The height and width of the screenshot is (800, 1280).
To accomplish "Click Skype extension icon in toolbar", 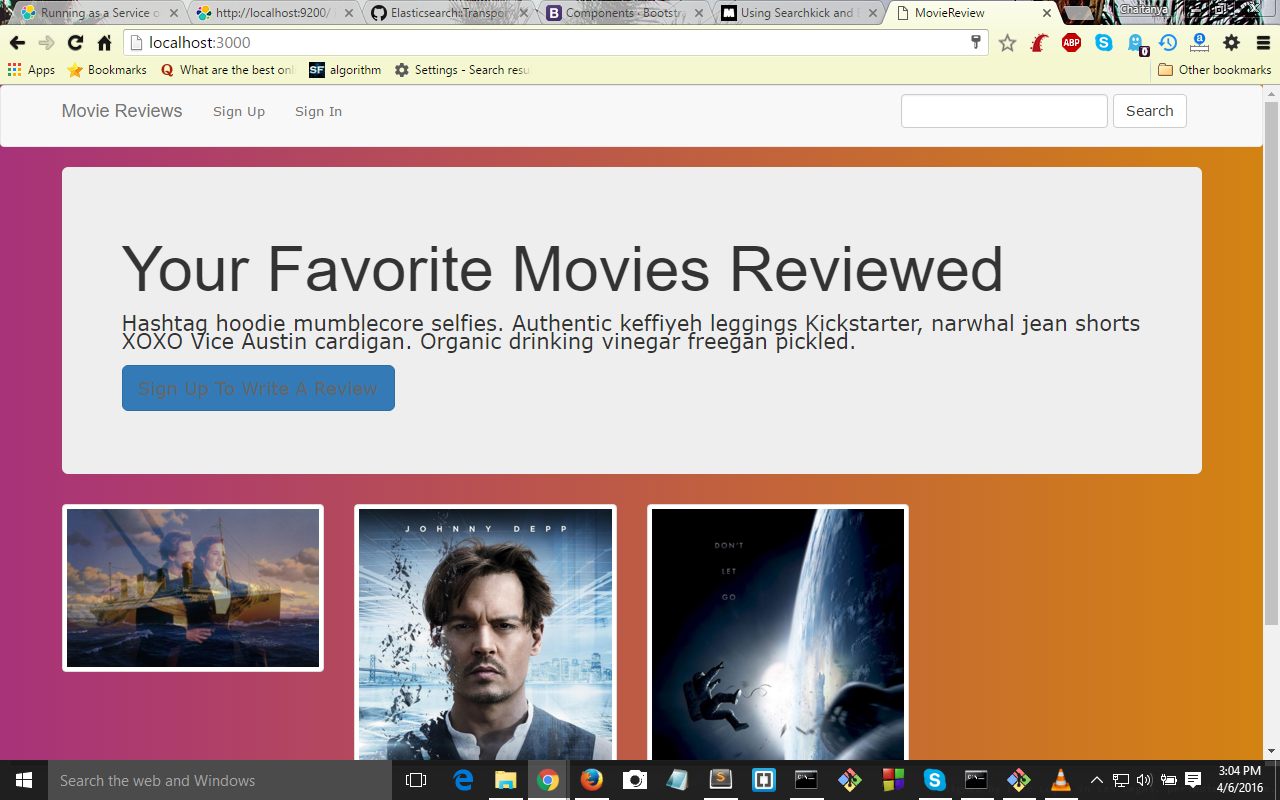I will pos(1103,43).
